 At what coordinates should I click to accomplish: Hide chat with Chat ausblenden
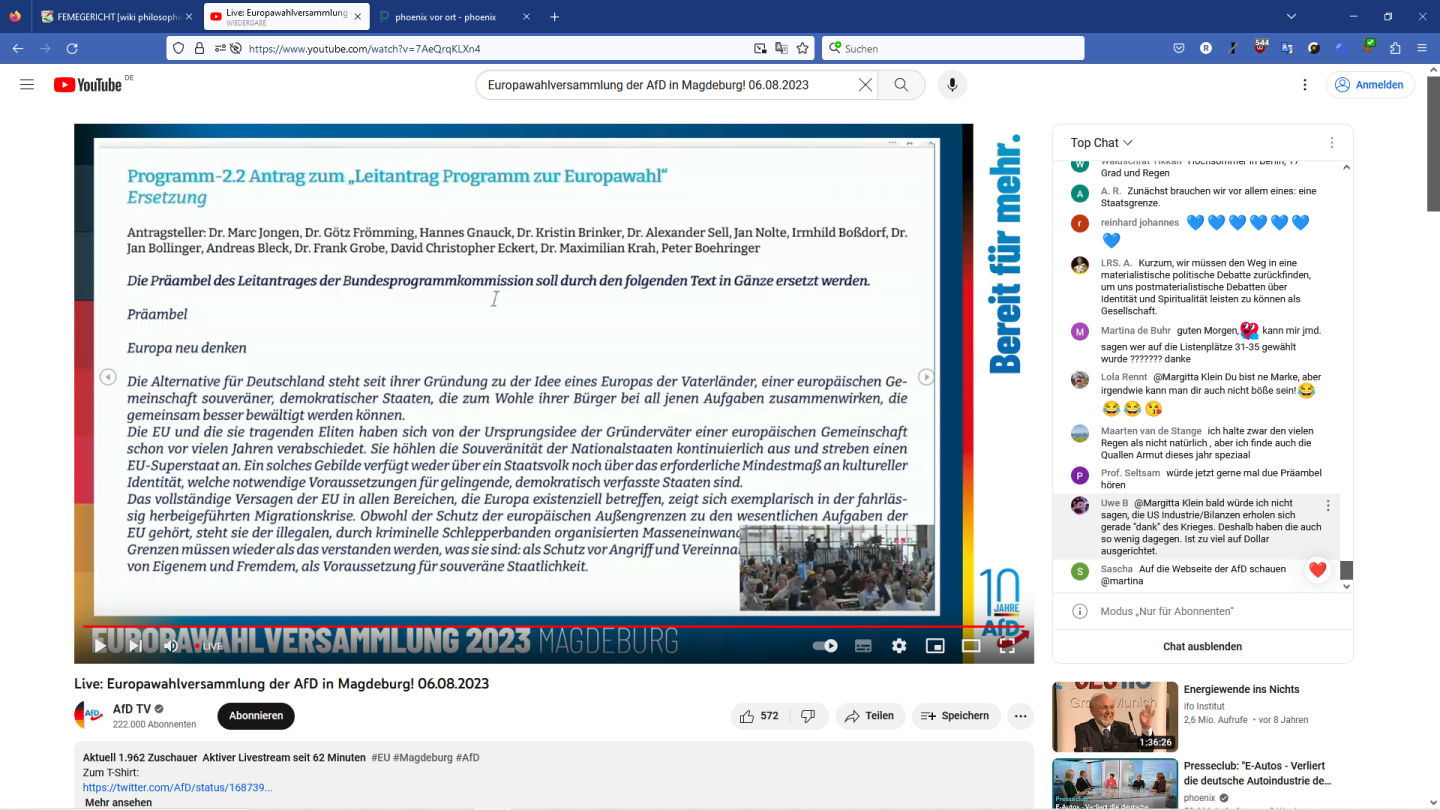pos(1202,647)
